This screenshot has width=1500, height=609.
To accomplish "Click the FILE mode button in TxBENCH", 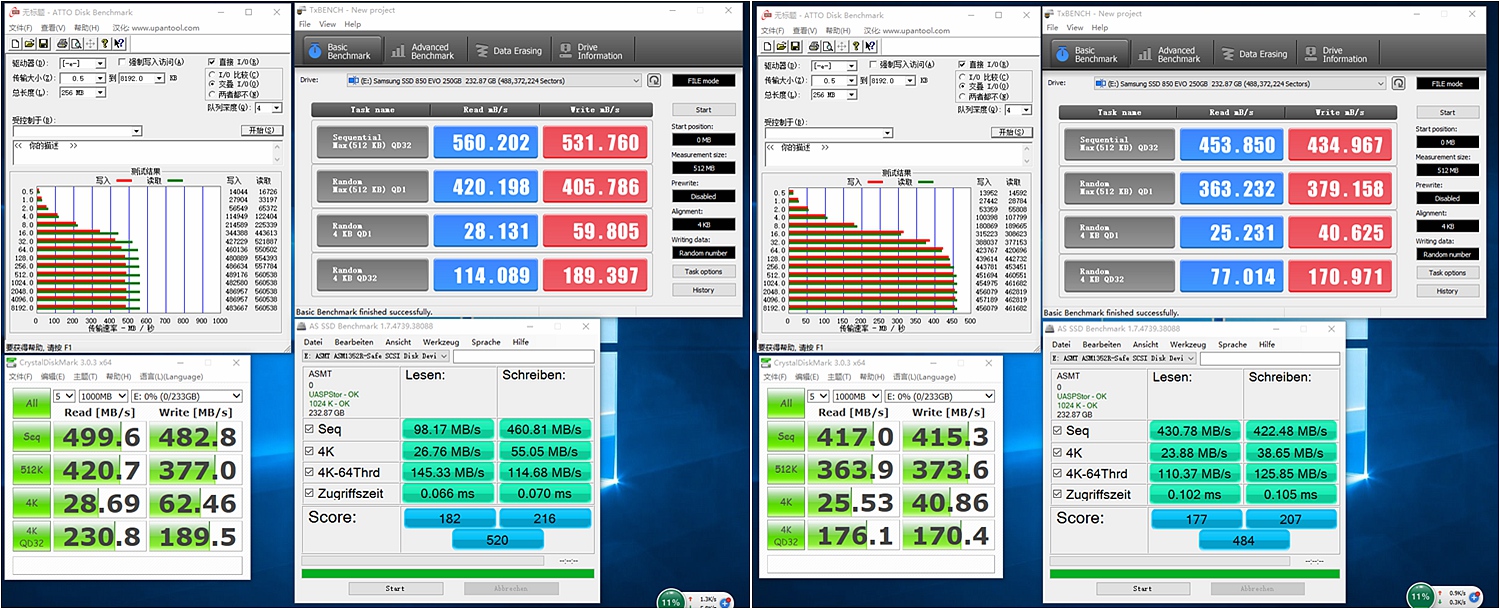I will pyautogui.click(x=703, y=80).
